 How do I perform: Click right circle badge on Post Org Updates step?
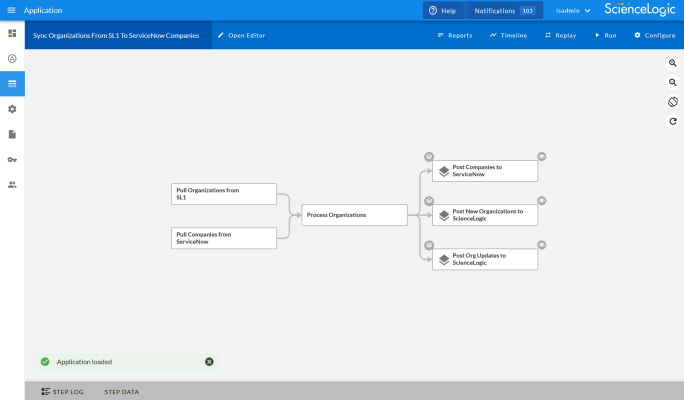pos(541,245)
